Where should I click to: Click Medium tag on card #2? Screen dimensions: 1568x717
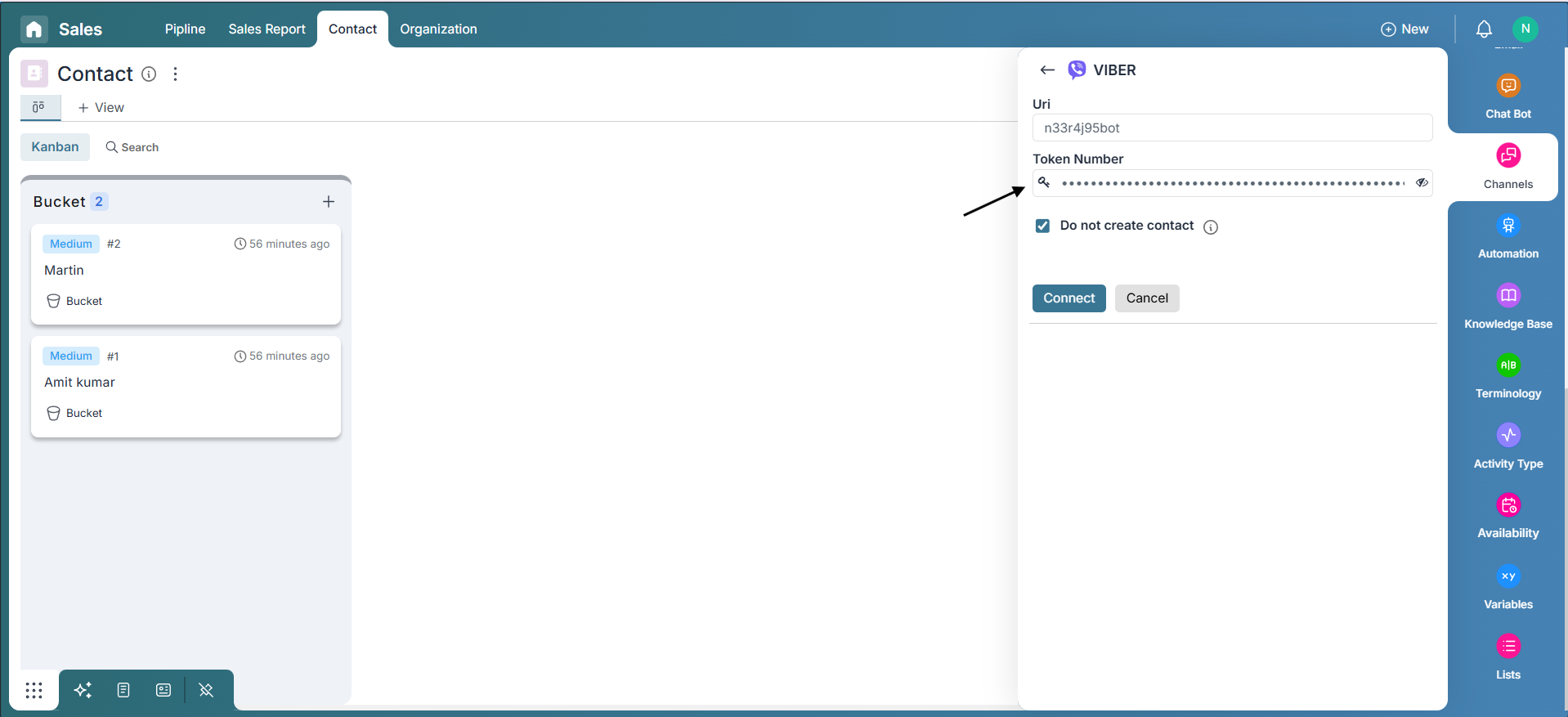(71, 244)
